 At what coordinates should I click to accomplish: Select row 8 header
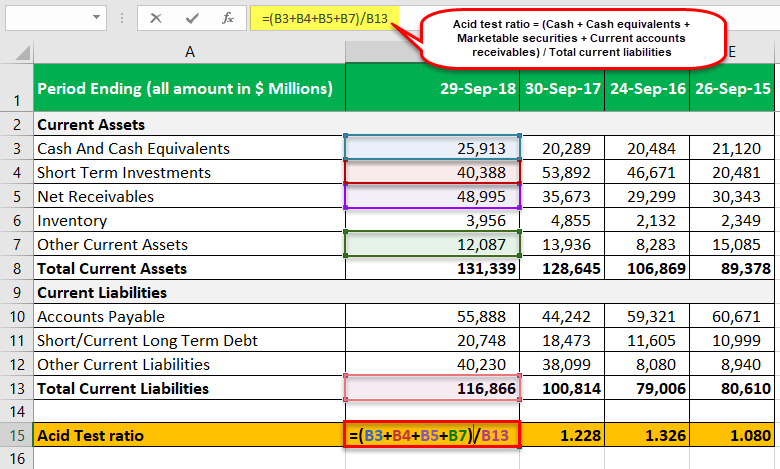click(x=17, y=268)
